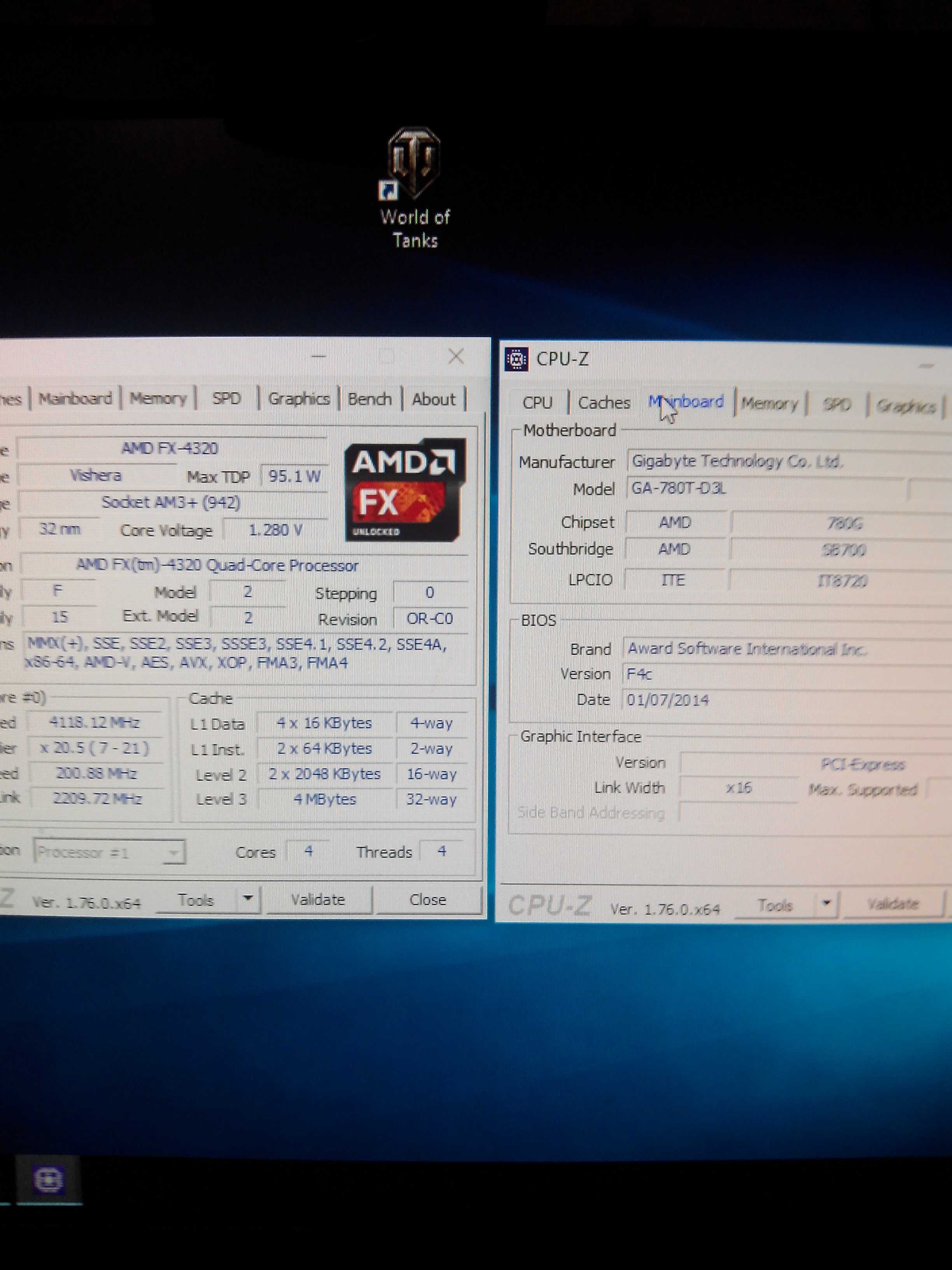Click the Threads count field

442,851
